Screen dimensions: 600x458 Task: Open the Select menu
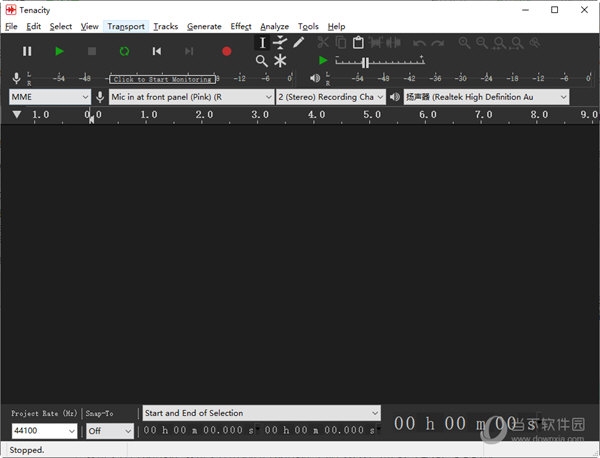click(x=60, y=26)
